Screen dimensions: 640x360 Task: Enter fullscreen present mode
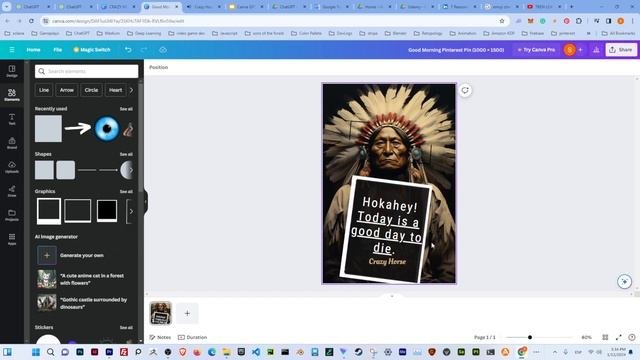(x=619, y=337)
